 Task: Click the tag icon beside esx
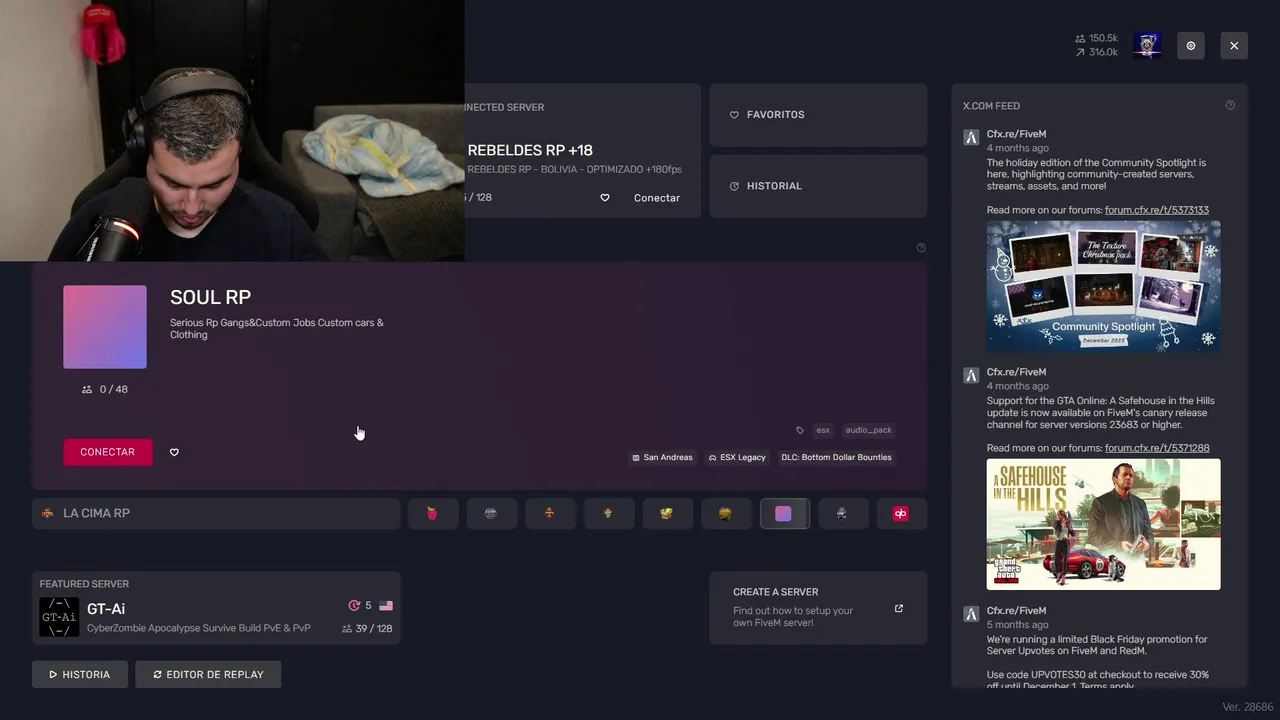[x=800, y=430]
